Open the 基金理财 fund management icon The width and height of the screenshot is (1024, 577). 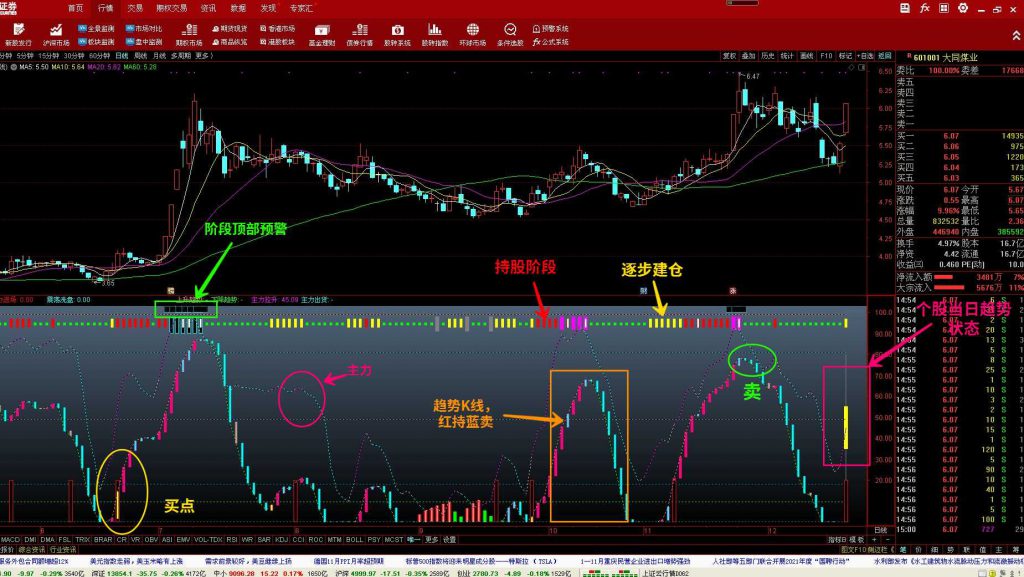tap(322, 34)
